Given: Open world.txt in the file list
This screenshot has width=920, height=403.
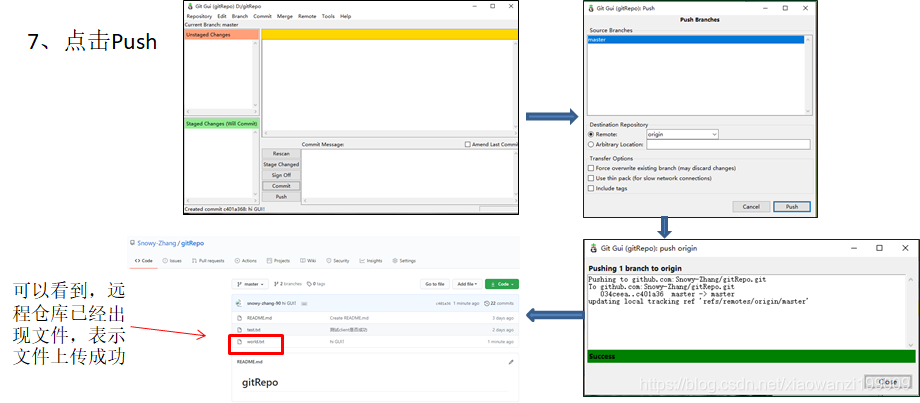Looking at the screenshot, I should coord(256,341).
